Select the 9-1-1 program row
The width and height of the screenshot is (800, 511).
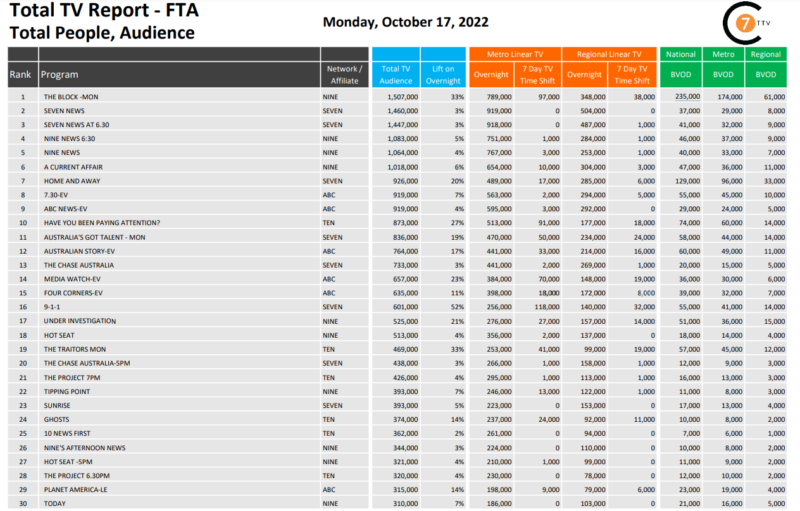pos(52,307)
